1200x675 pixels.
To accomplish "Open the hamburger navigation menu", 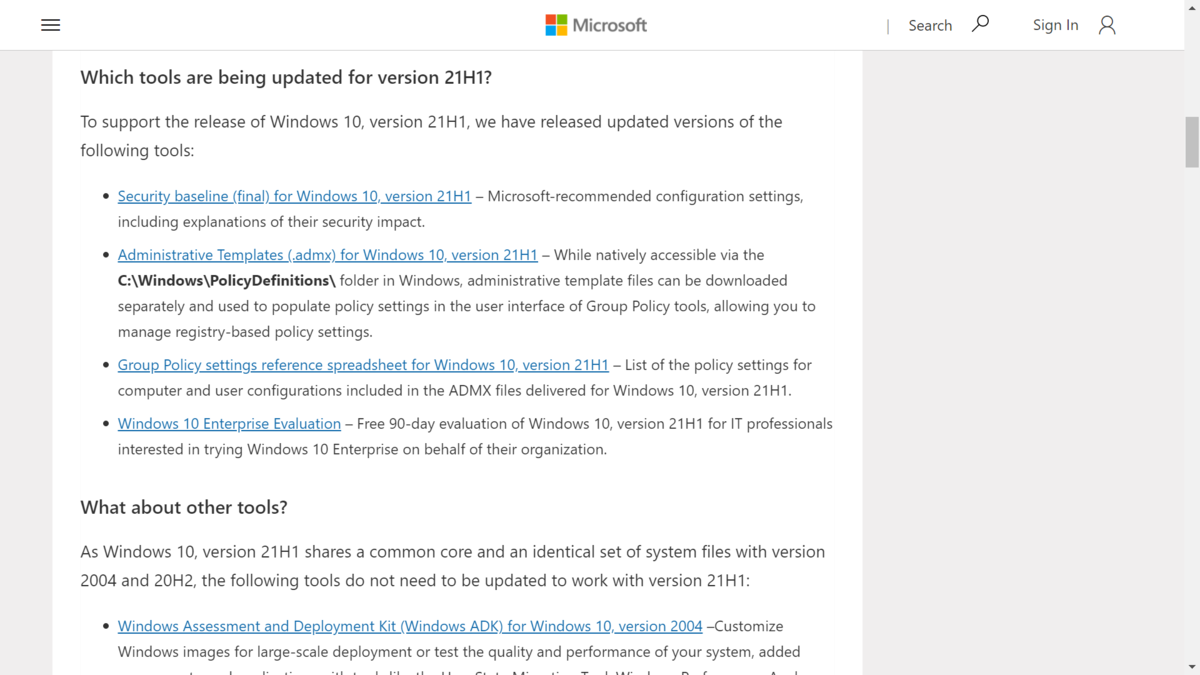I will pyautogui.click(x=51, y=25).
